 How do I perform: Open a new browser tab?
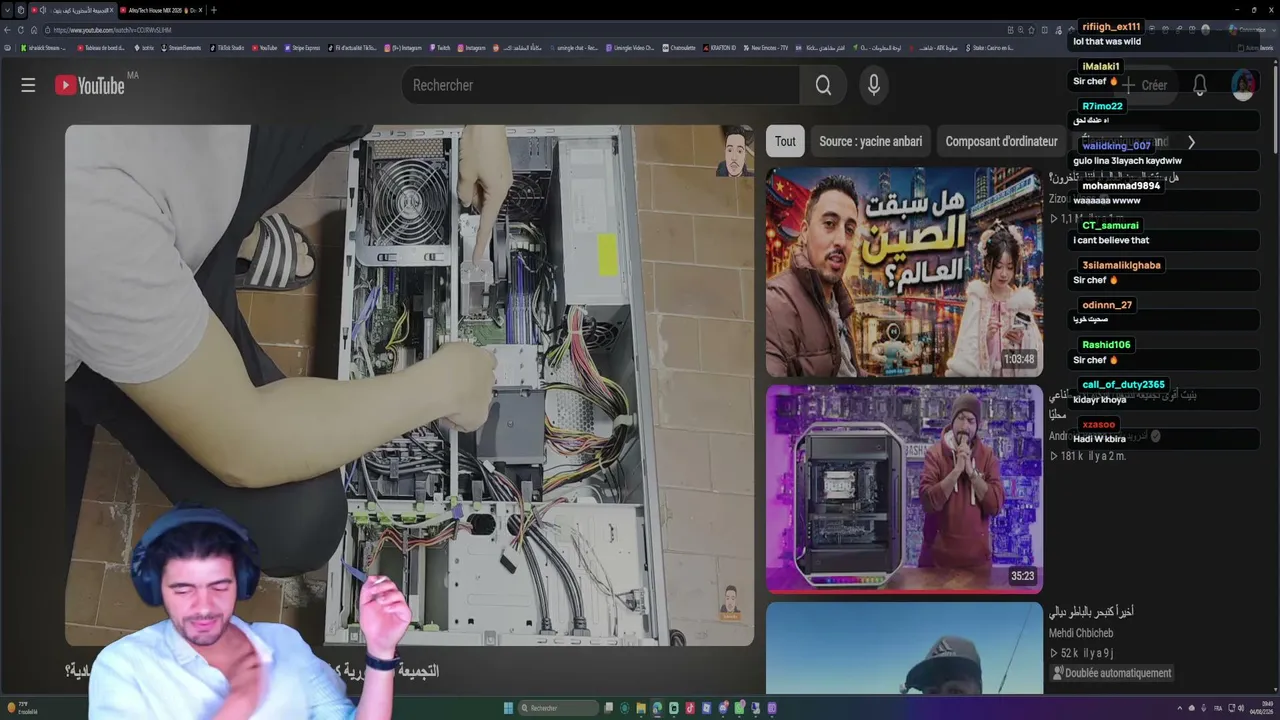click(x=213, y=10)
